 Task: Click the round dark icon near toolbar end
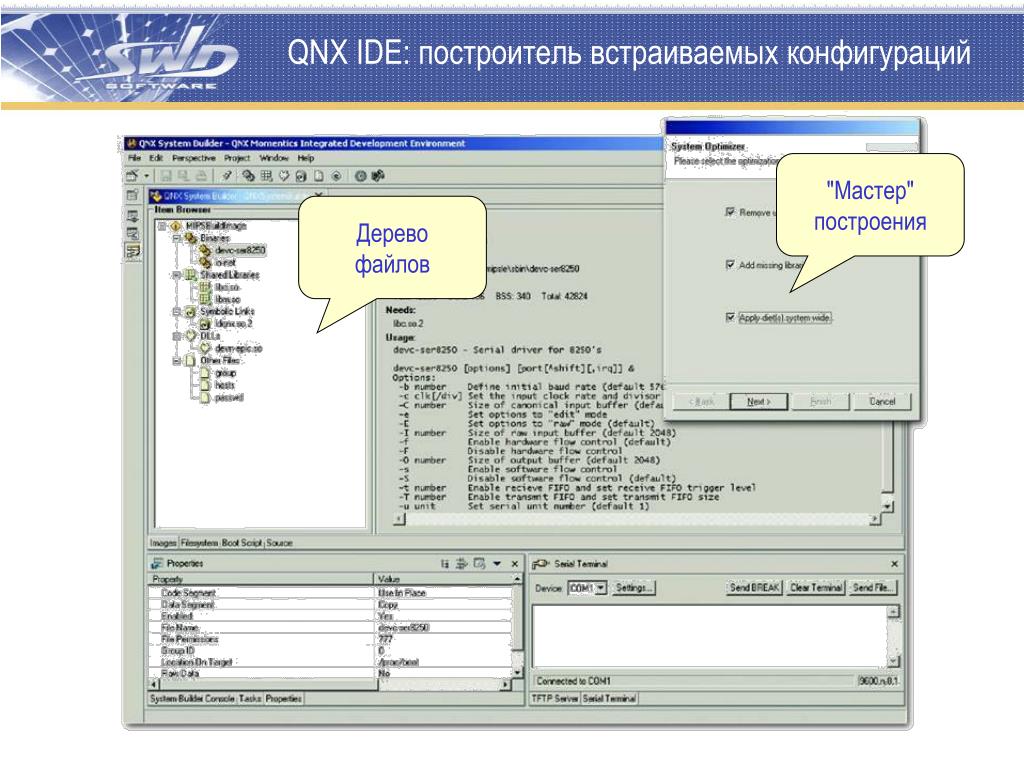[x=360, y=176]
